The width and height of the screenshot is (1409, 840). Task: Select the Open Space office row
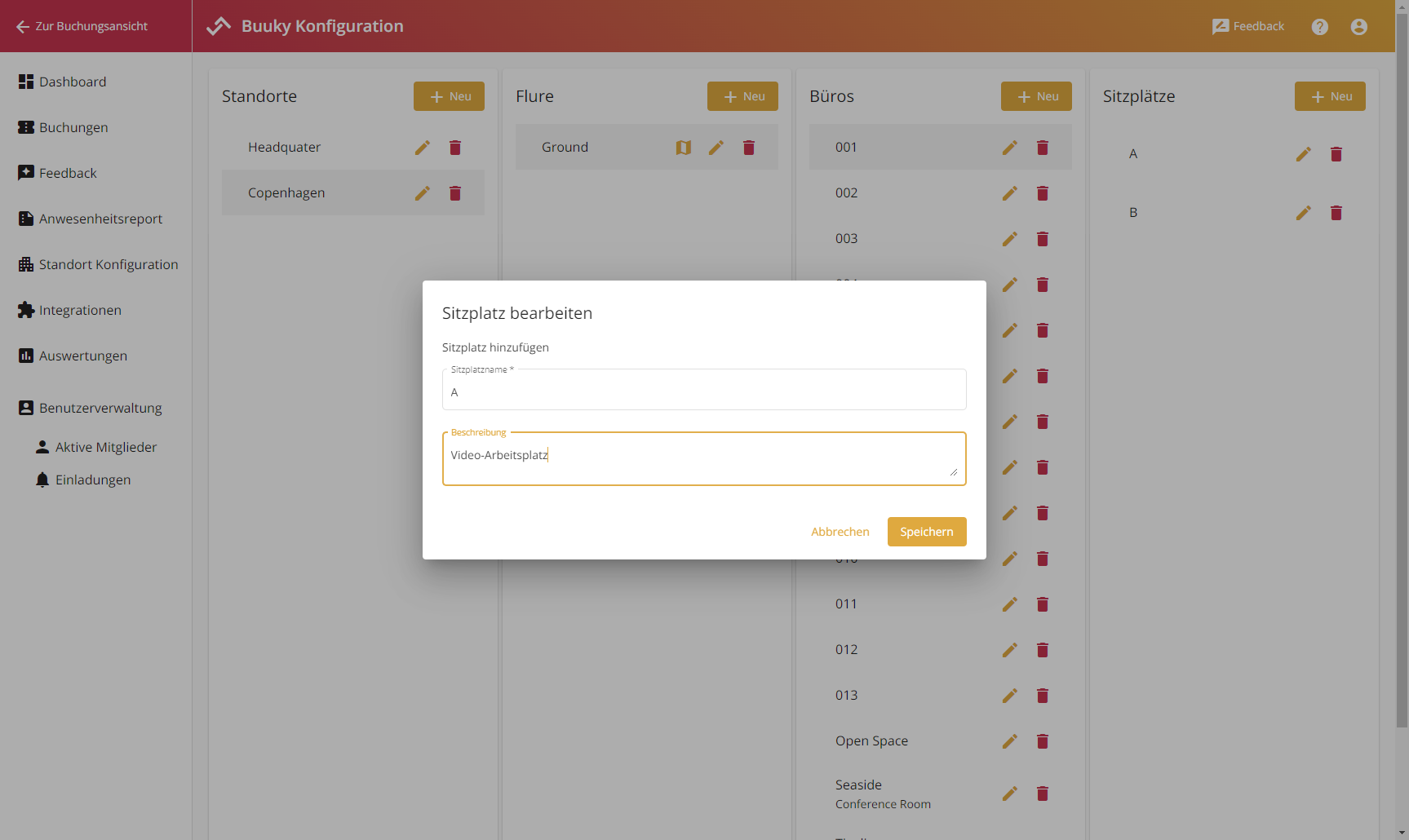941,741
